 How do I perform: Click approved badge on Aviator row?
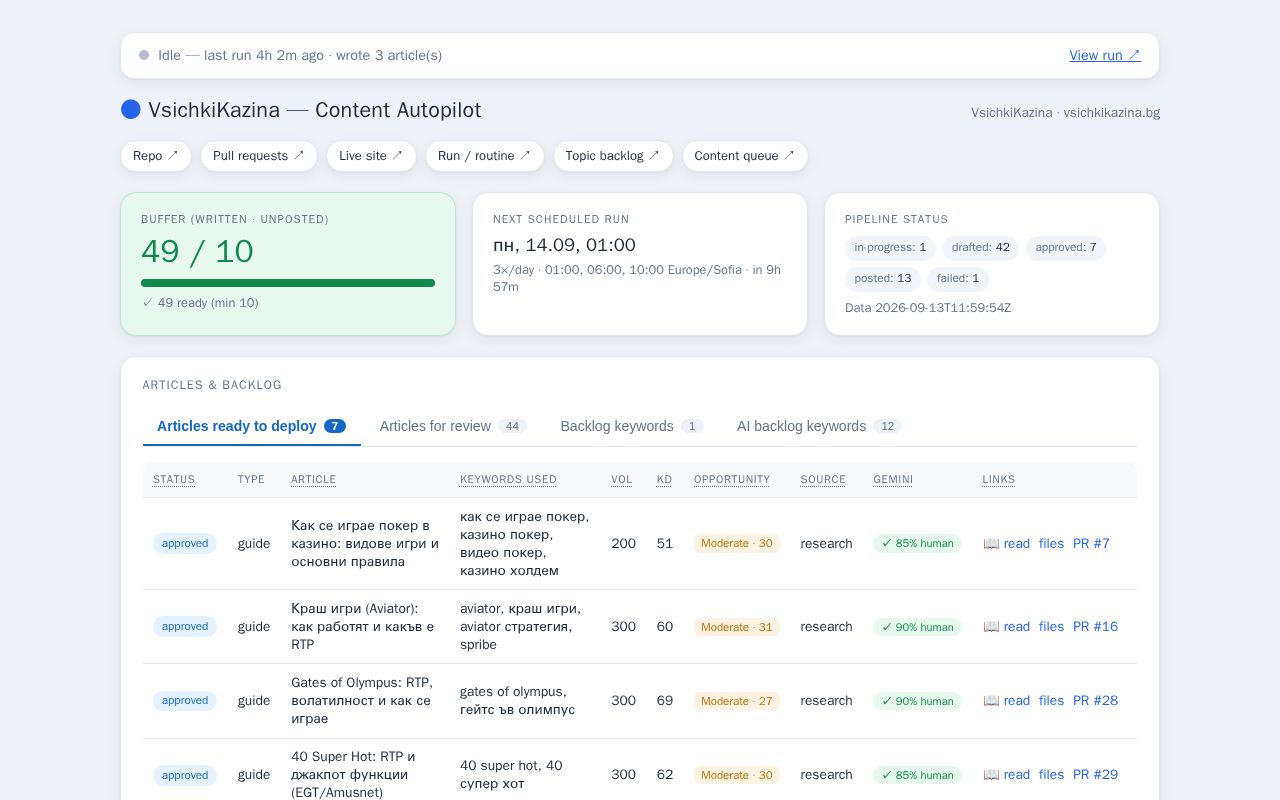[x=185, y=627]
